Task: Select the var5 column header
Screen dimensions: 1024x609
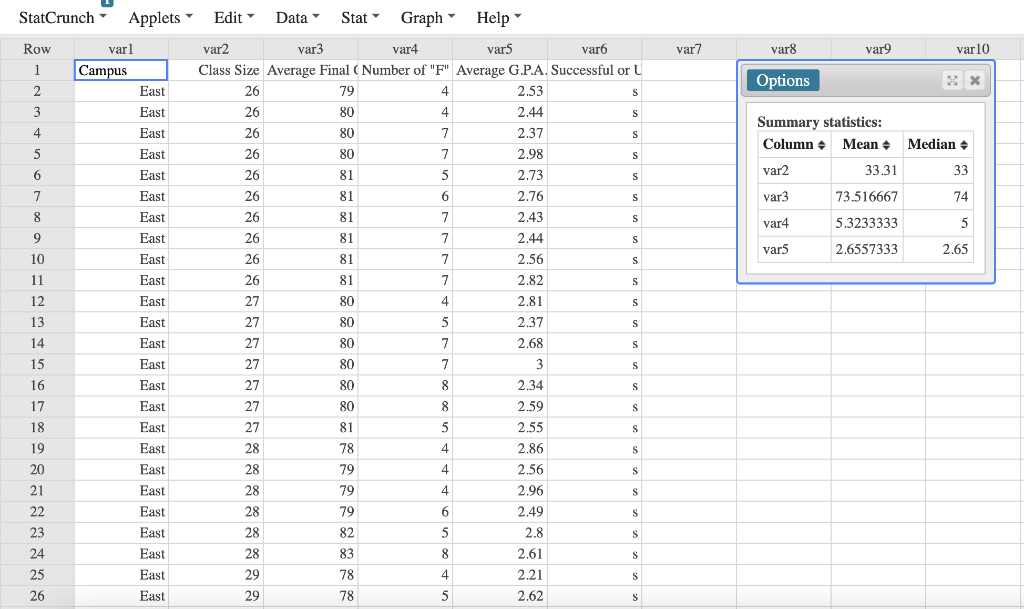Action: (500, 48)
